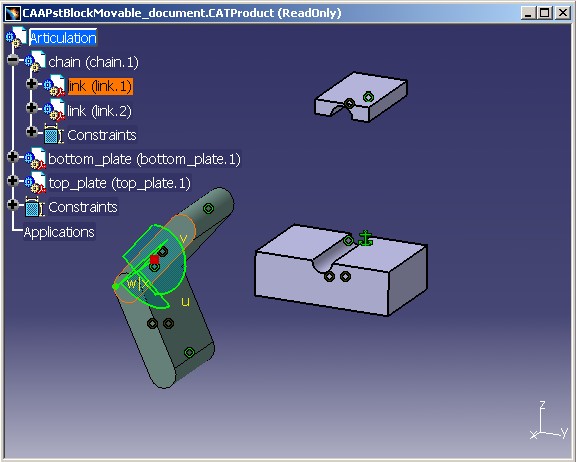Screen dimensions: 576x462
Task: Expand the top_plate tree node
Action: (x=13, y=180)
